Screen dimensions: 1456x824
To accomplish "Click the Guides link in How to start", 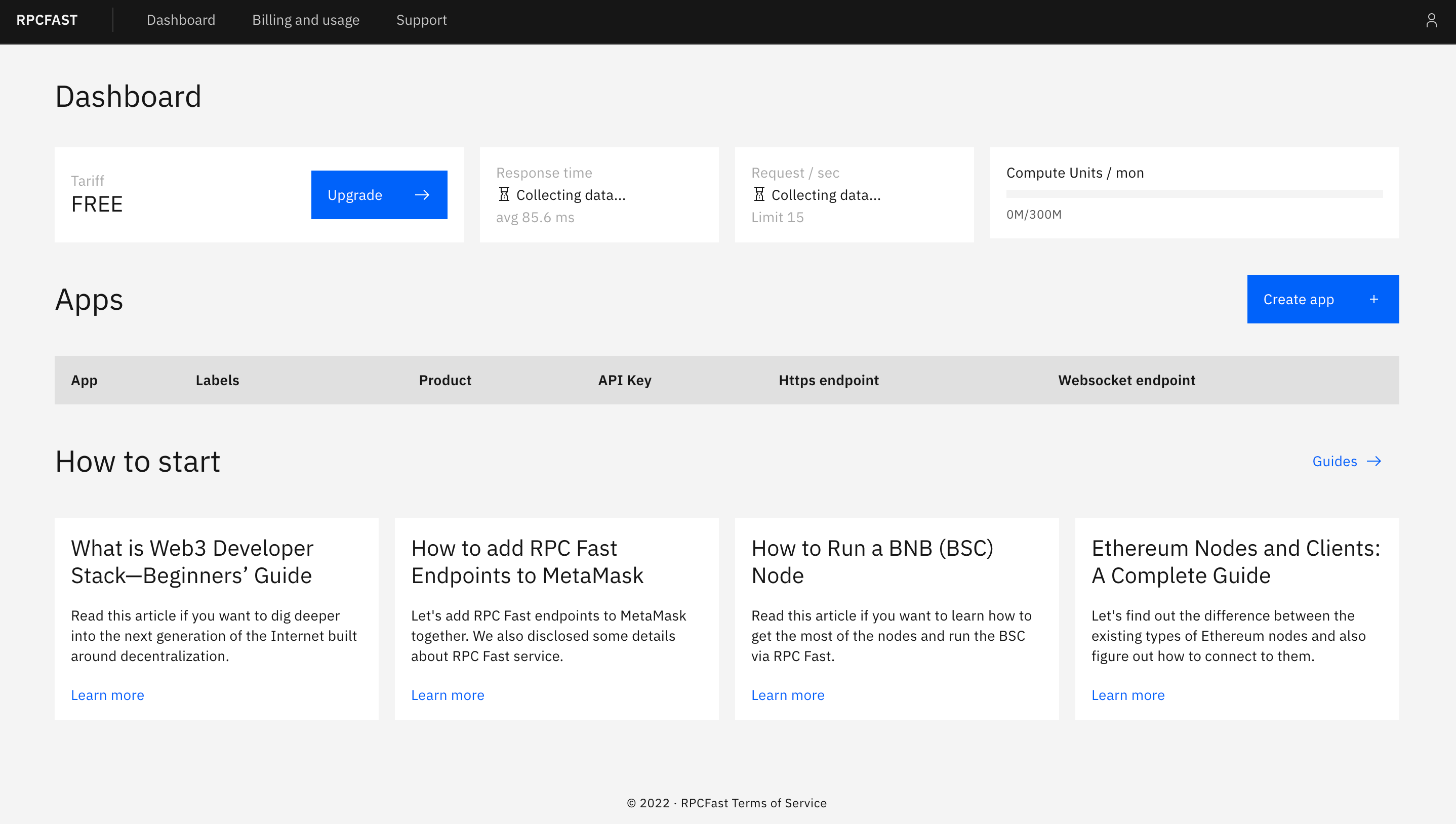I will (1334, 461).
